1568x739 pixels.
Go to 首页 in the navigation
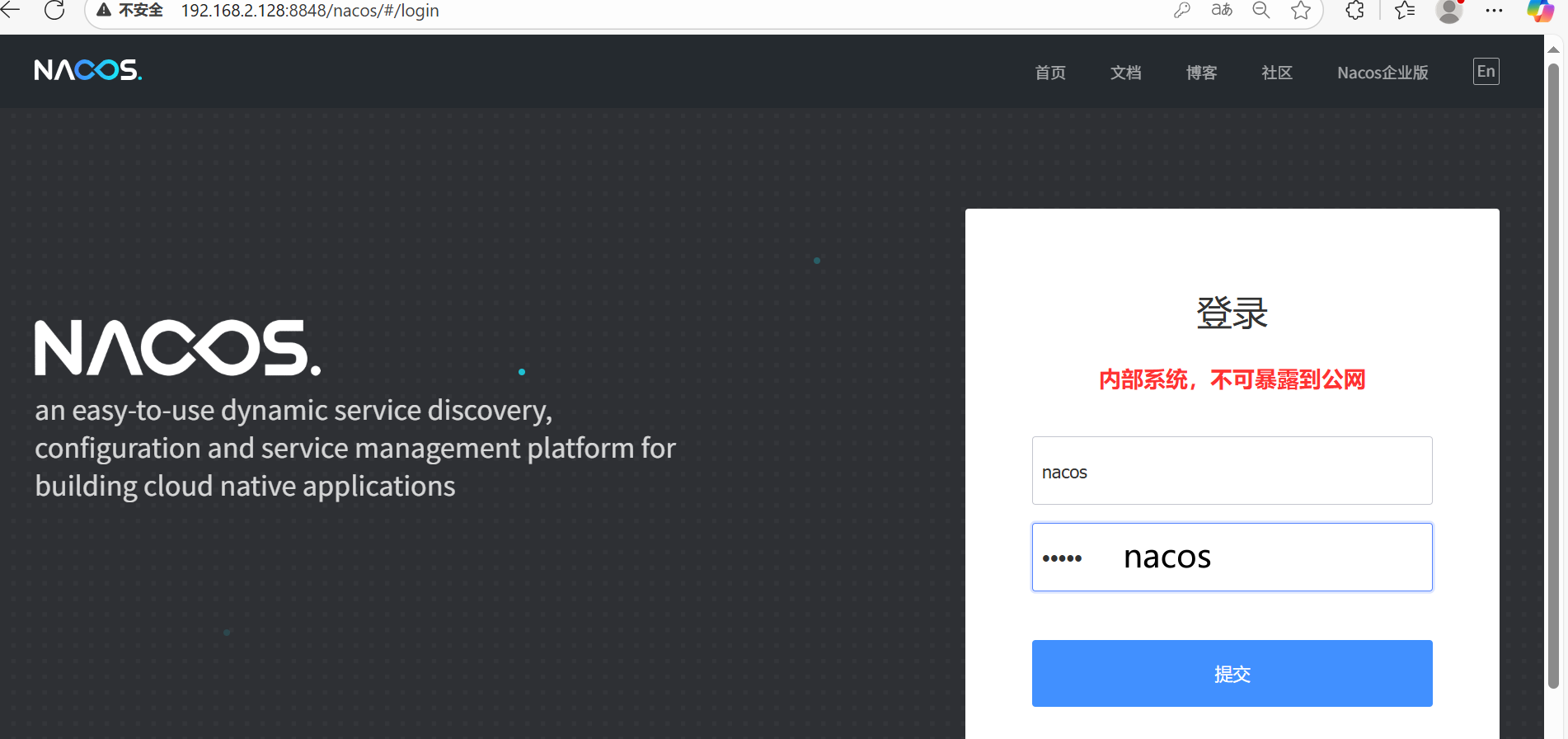(1050, 73)
